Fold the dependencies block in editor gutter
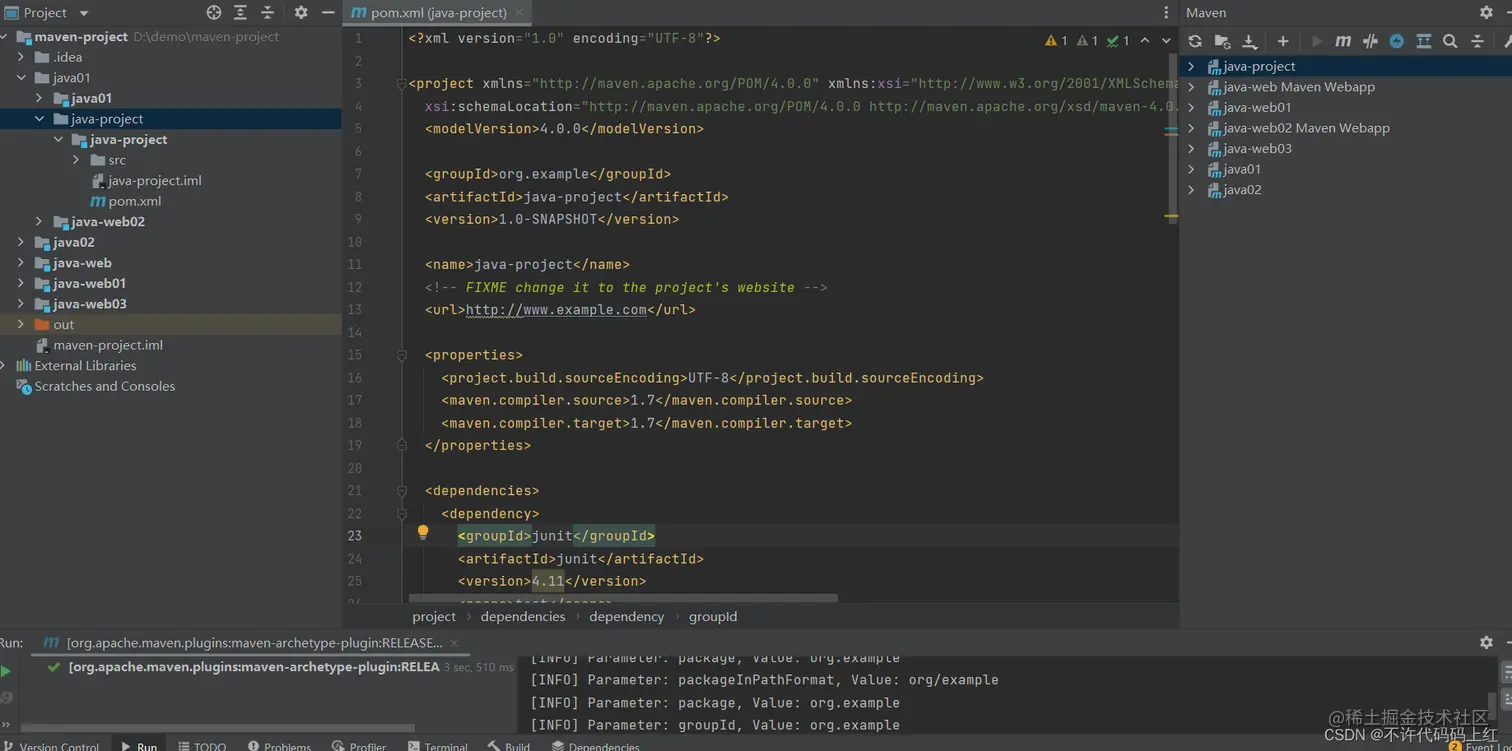This screenshot has width=1512, height=751. point(402,491)
